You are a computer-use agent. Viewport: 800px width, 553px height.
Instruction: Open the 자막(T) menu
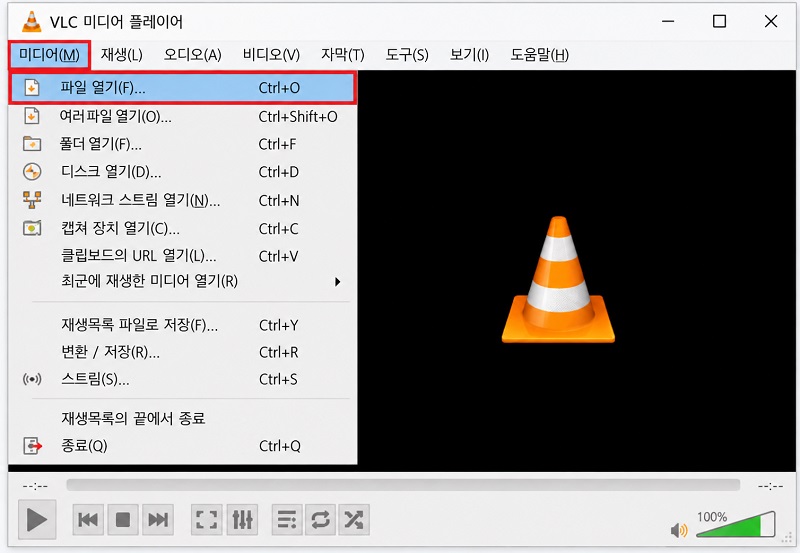click(342, 55)
